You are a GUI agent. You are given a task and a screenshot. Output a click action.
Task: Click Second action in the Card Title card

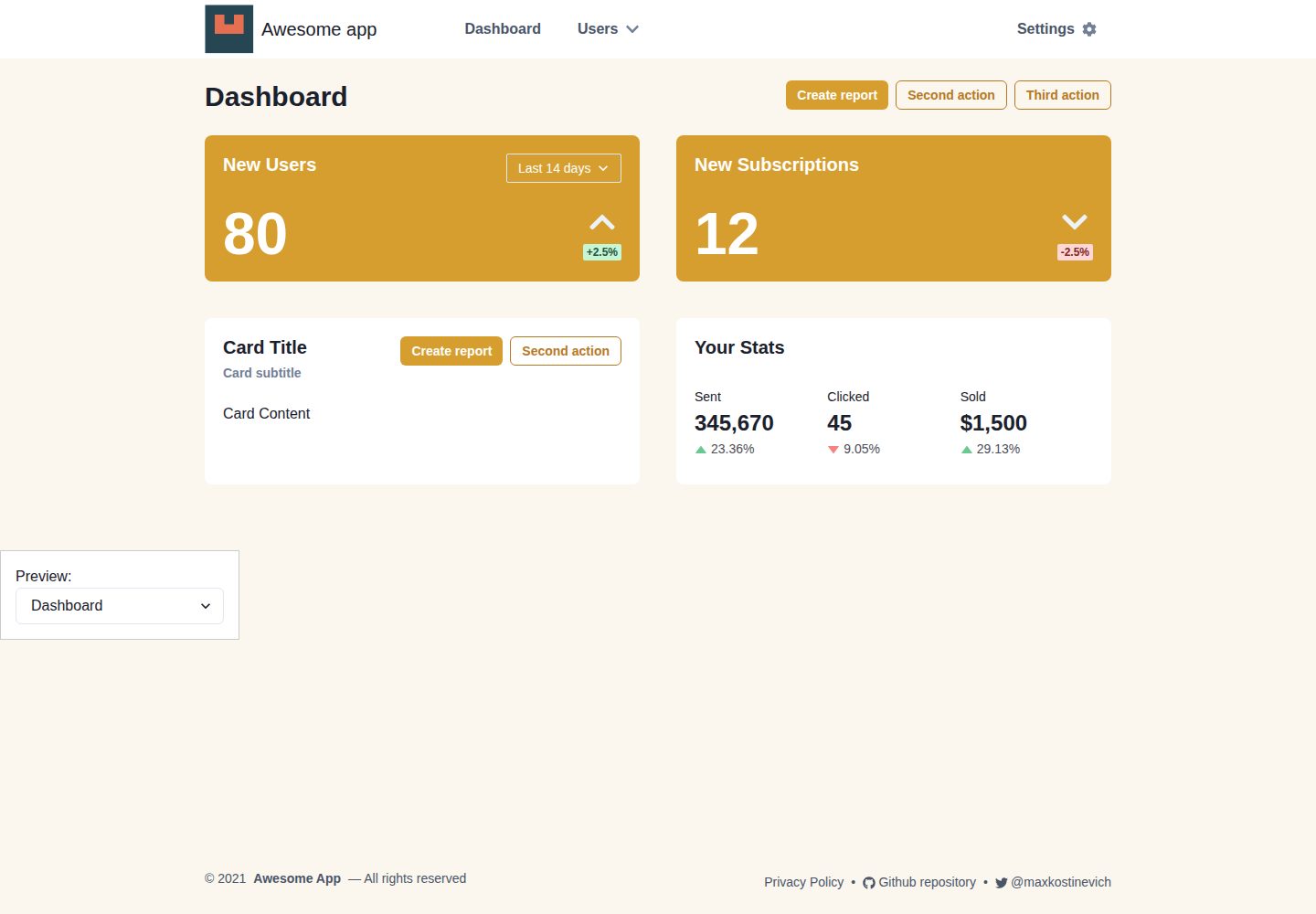pos(566,351)
